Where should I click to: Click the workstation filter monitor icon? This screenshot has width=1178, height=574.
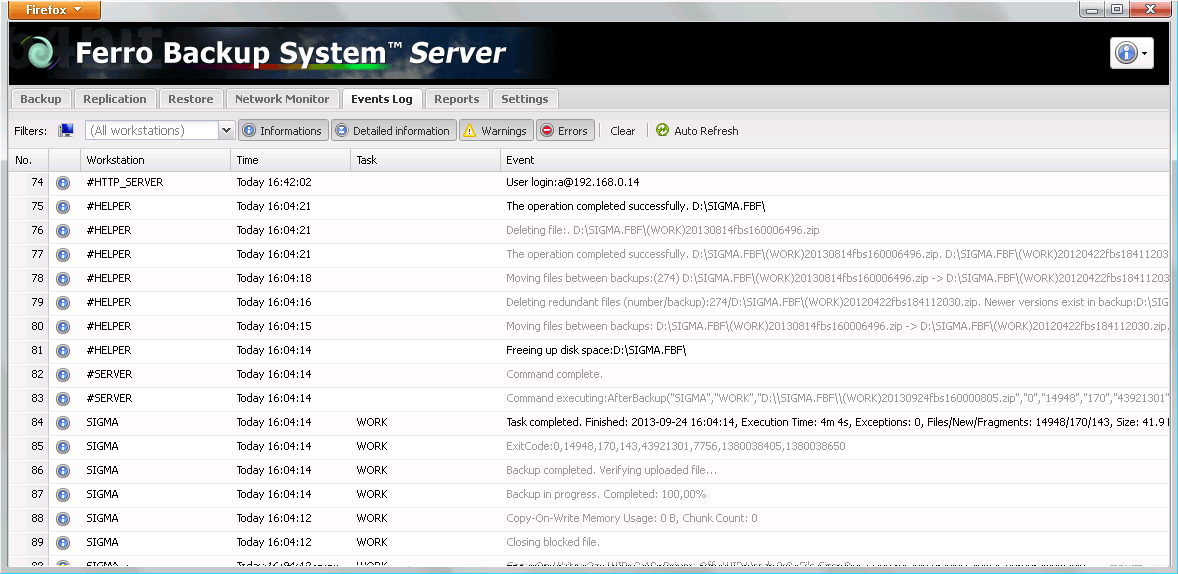coord(67,131)
